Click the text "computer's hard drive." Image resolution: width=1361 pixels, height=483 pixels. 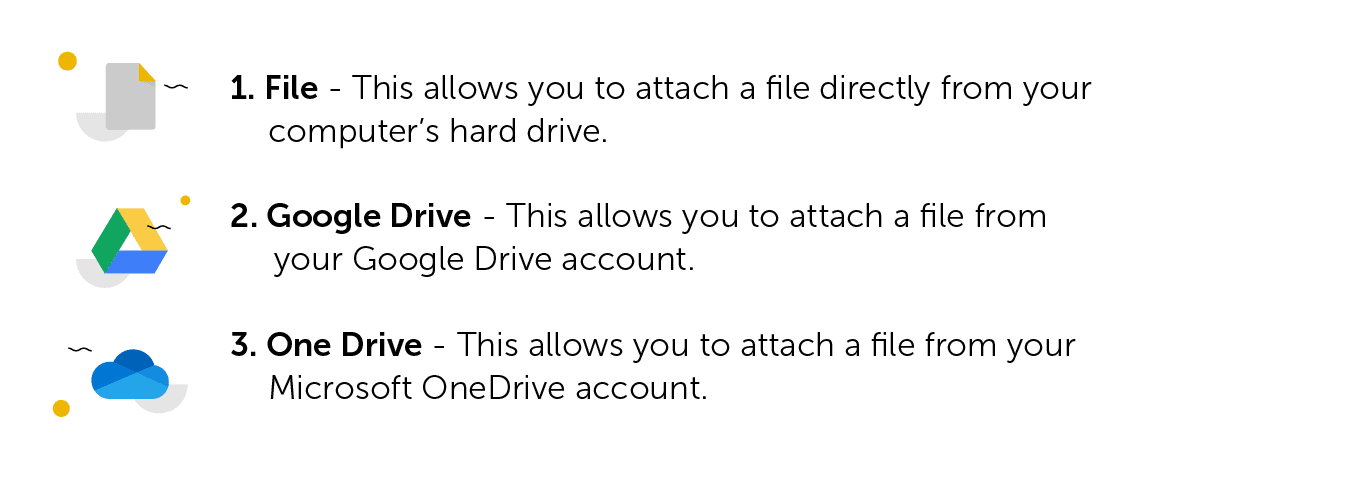[x=438, y=132]
